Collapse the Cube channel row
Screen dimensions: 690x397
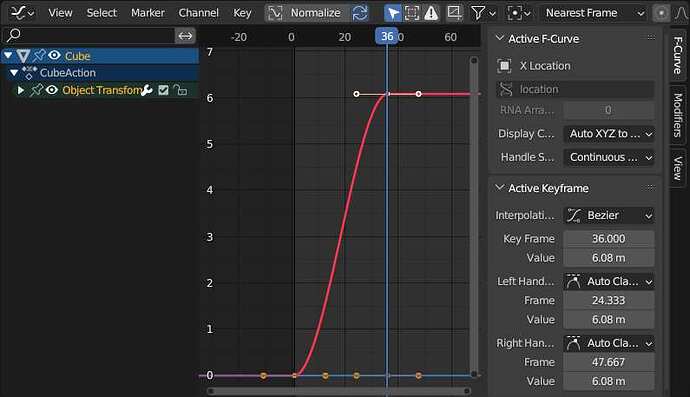[8, 55]
